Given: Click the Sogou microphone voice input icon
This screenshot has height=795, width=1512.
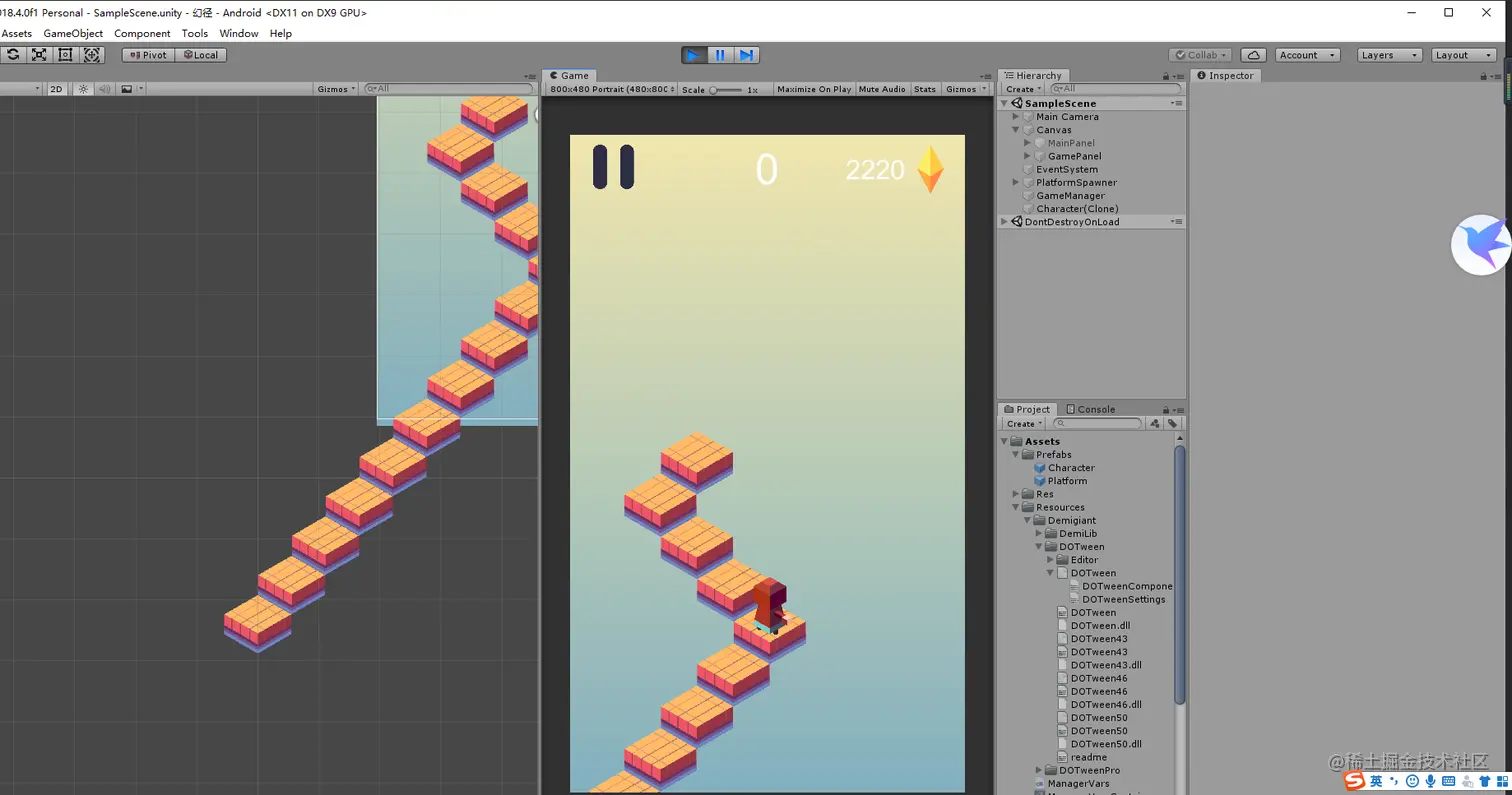Looking at the screenshot, I should (1431, 781).
